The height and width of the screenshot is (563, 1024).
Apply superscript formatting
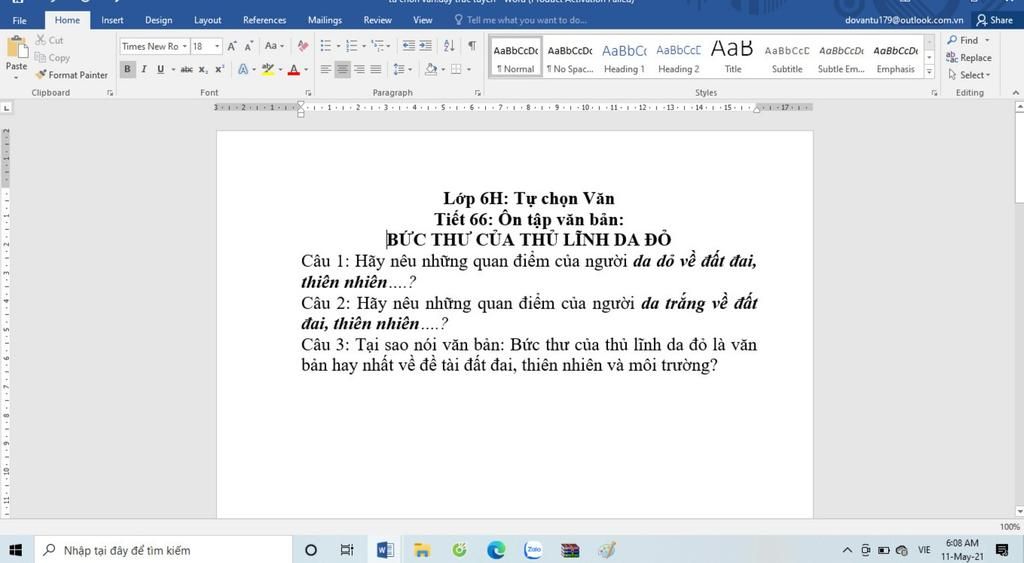[219, 69]
